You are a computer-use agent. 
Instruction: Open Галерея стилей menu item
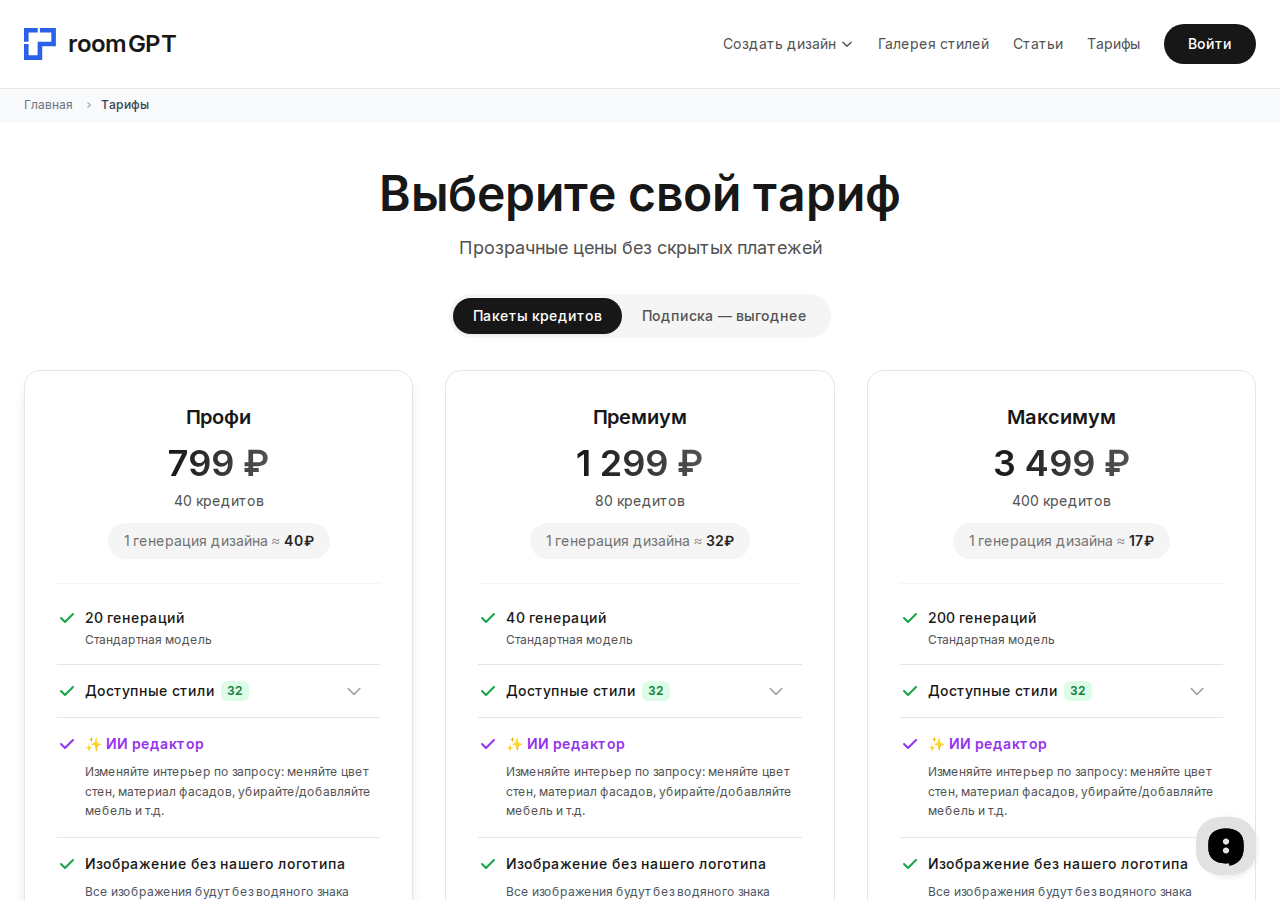click(x=933, y=44)
